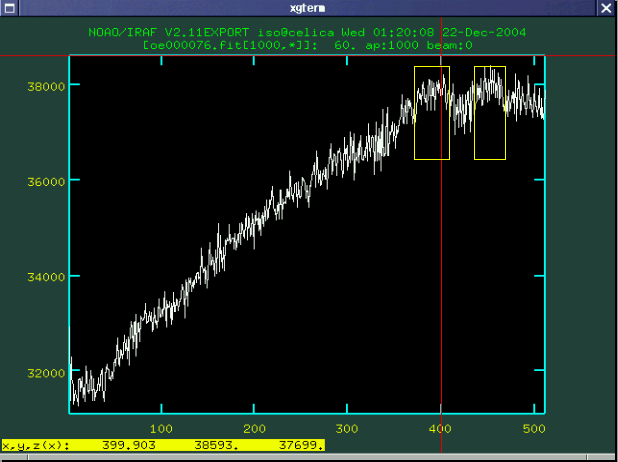Click x-axis label 400

440,428
